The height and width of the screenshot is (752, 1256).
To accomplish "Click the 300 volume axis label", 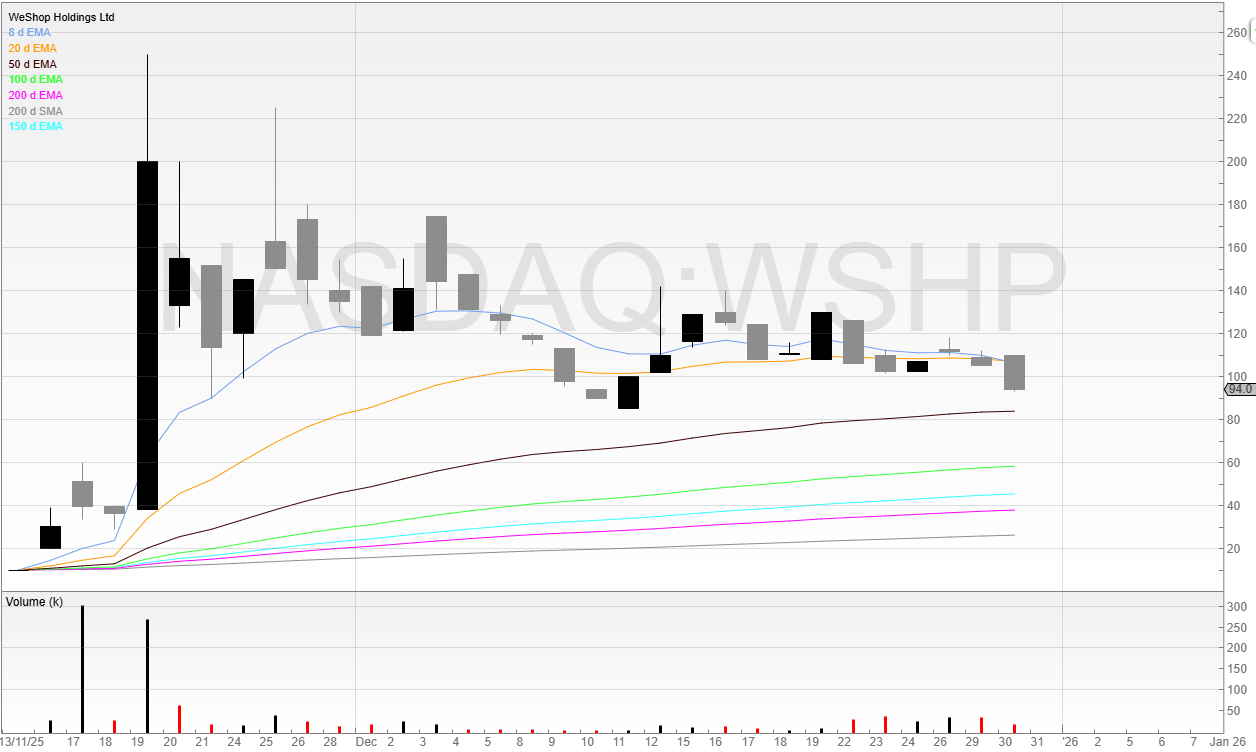I will [1237, 607].
